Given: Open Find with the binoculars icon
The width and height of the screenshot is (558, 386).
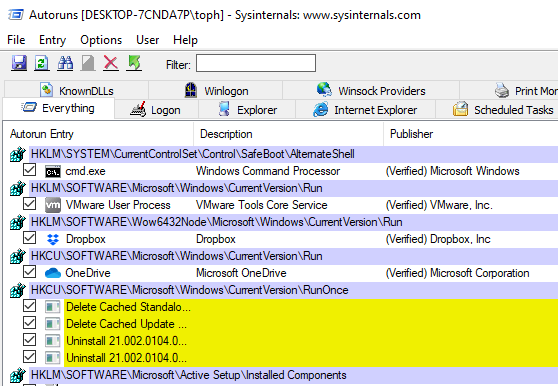Looking at the screenshot, I should 65,63.
